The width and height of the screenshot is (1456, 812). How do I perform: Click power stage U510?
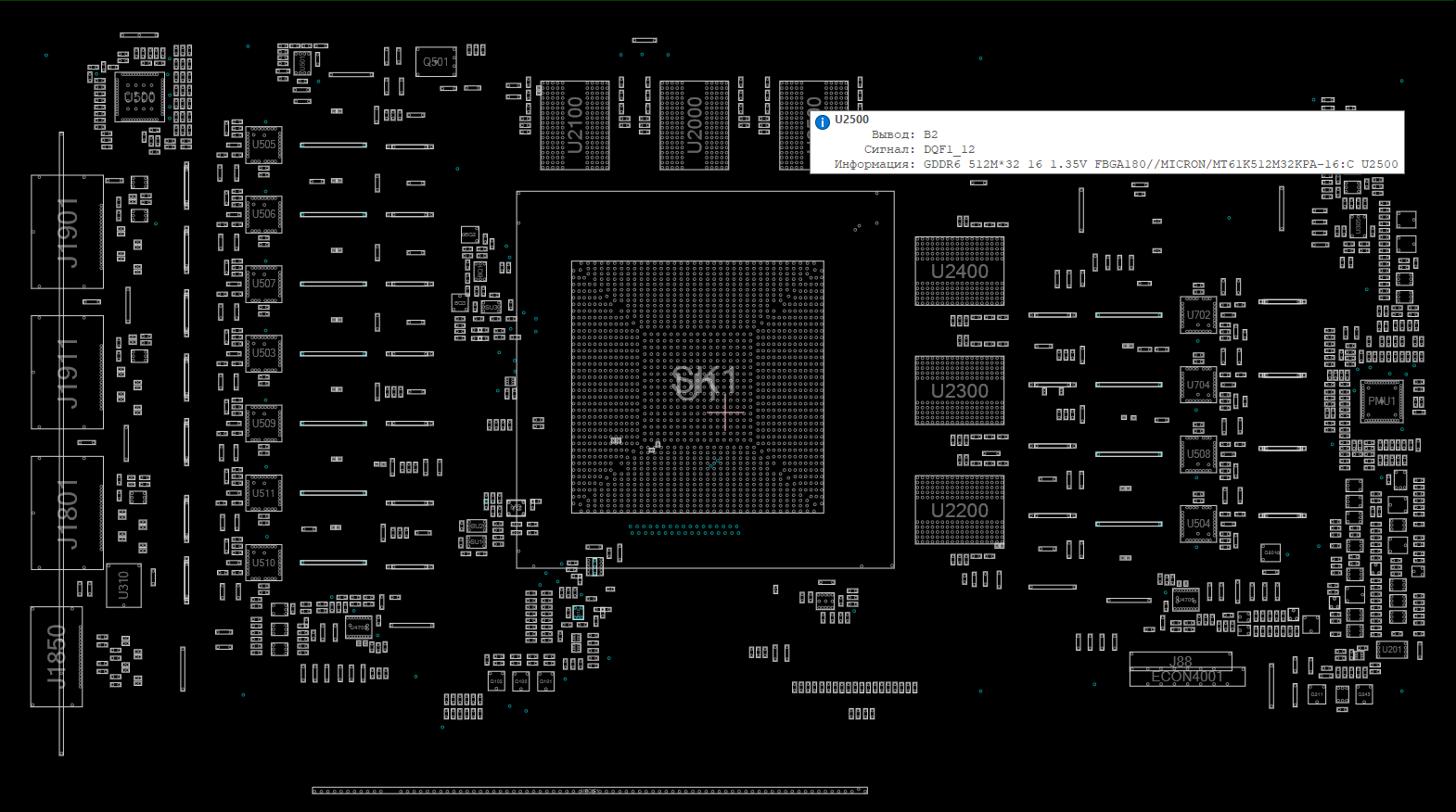[x=263, y=563]
